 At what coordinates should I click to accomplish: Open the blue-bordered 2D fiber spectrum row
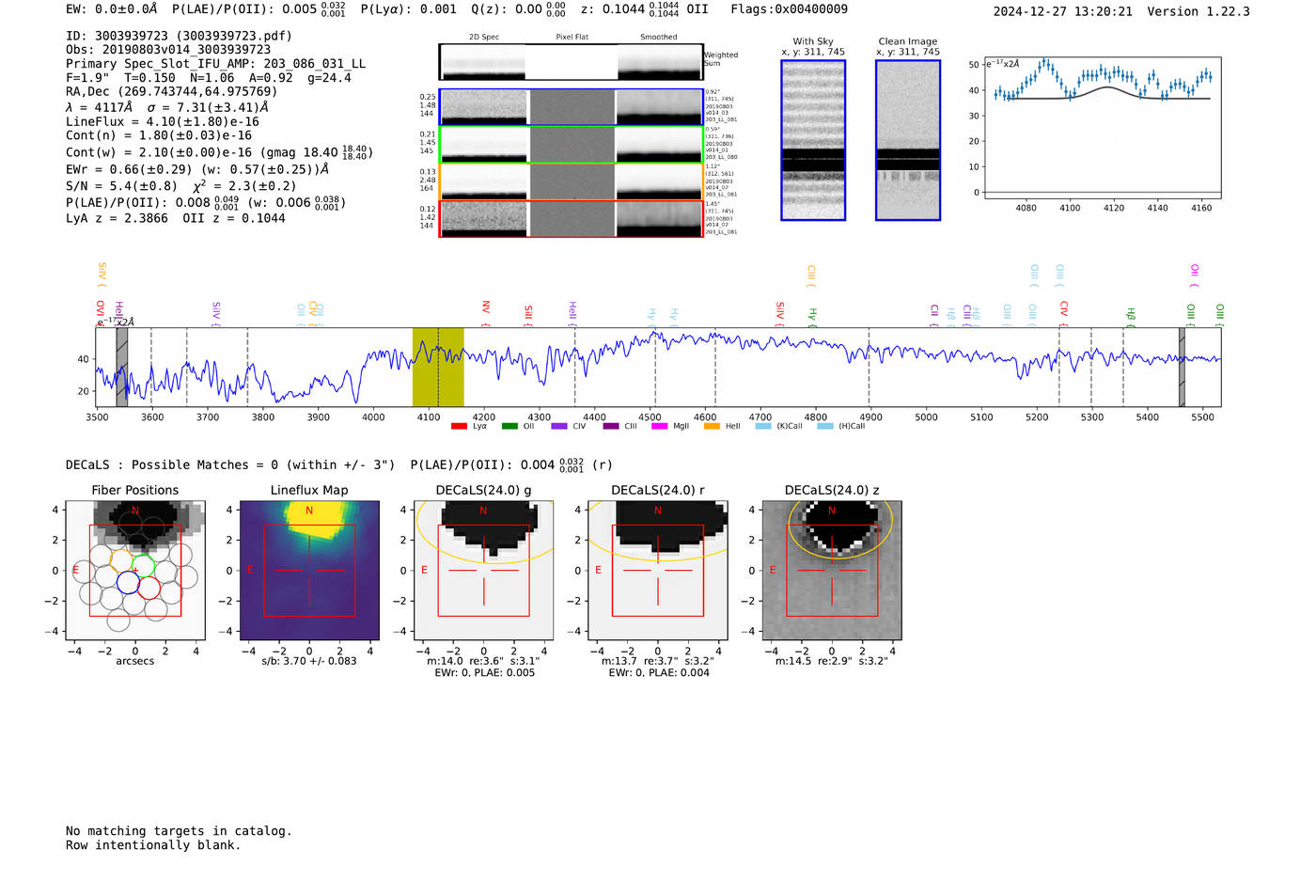(571, 107)
